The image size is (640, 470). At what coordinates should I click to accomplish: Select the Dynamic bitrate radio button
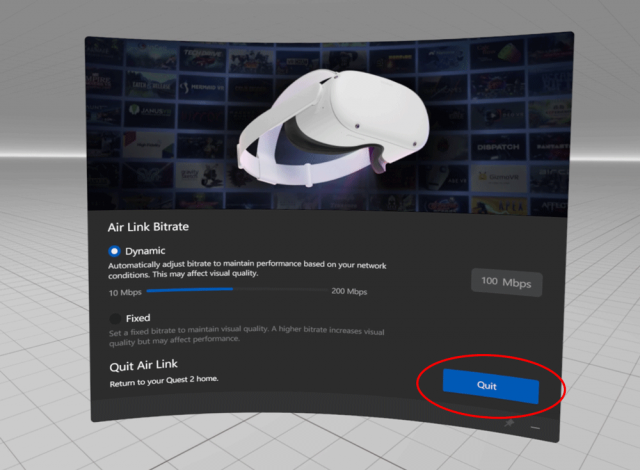[x=114, y=251]
